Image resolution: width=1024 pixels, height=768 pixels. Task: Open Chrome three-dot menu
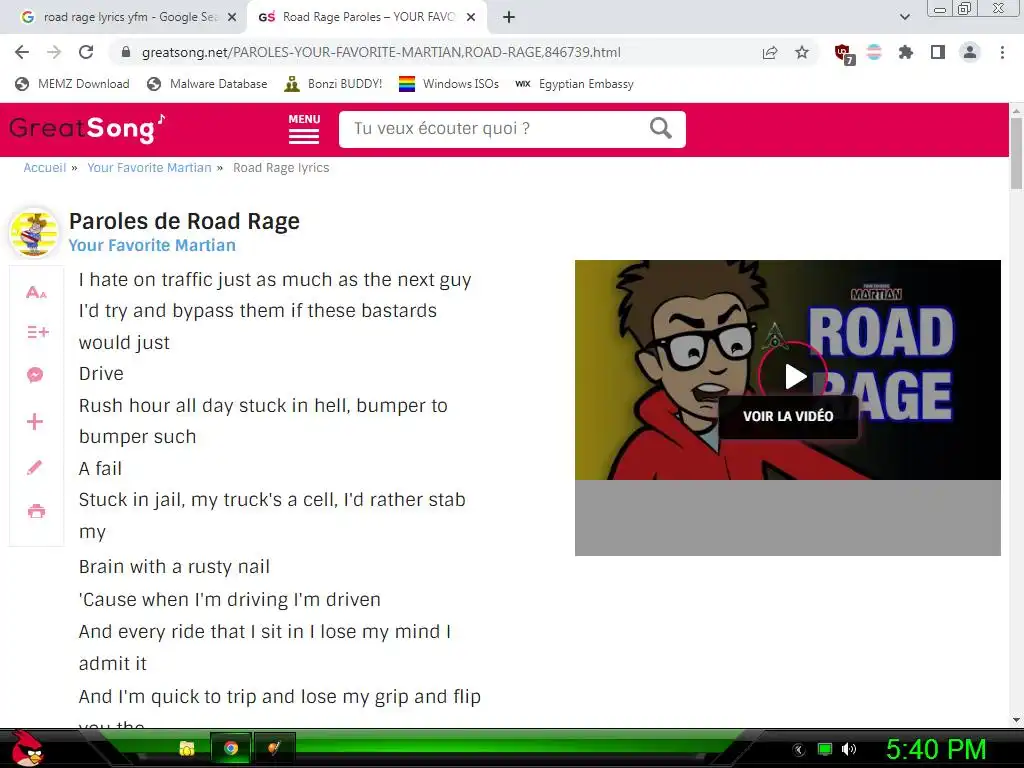click(1002, 52)
